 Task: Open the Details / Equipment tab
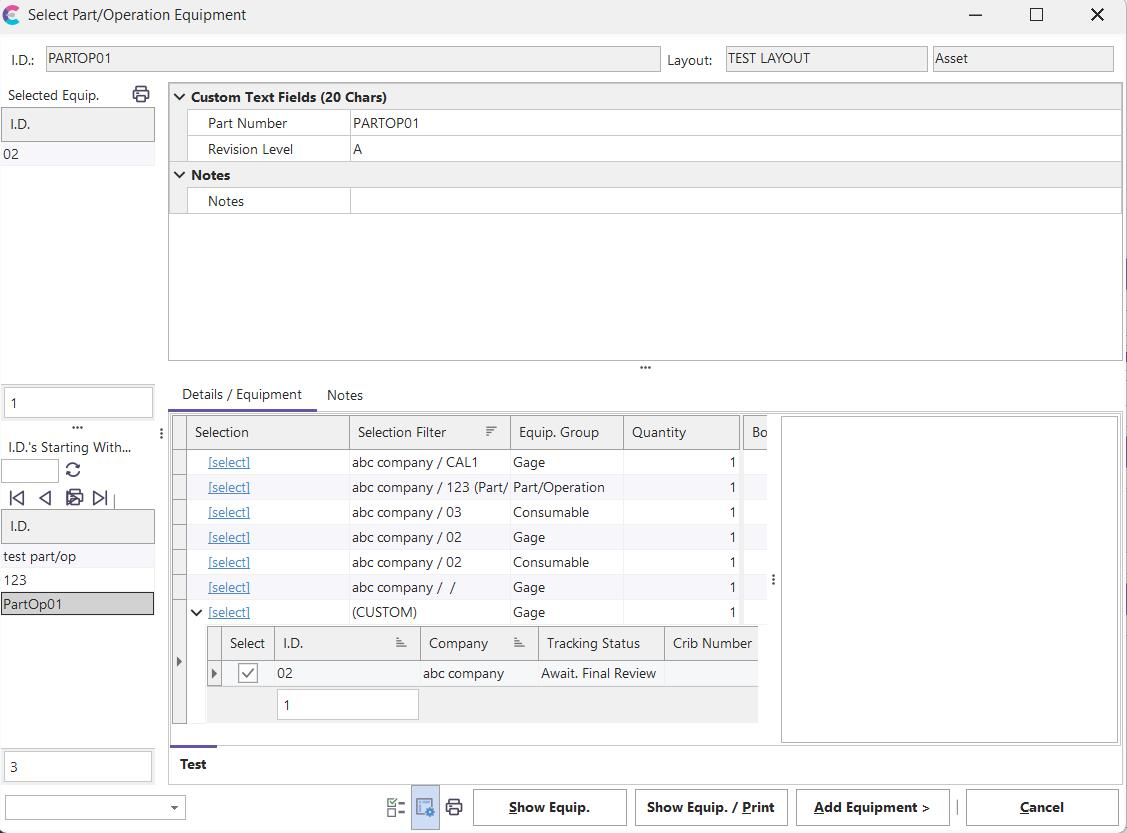241,395
